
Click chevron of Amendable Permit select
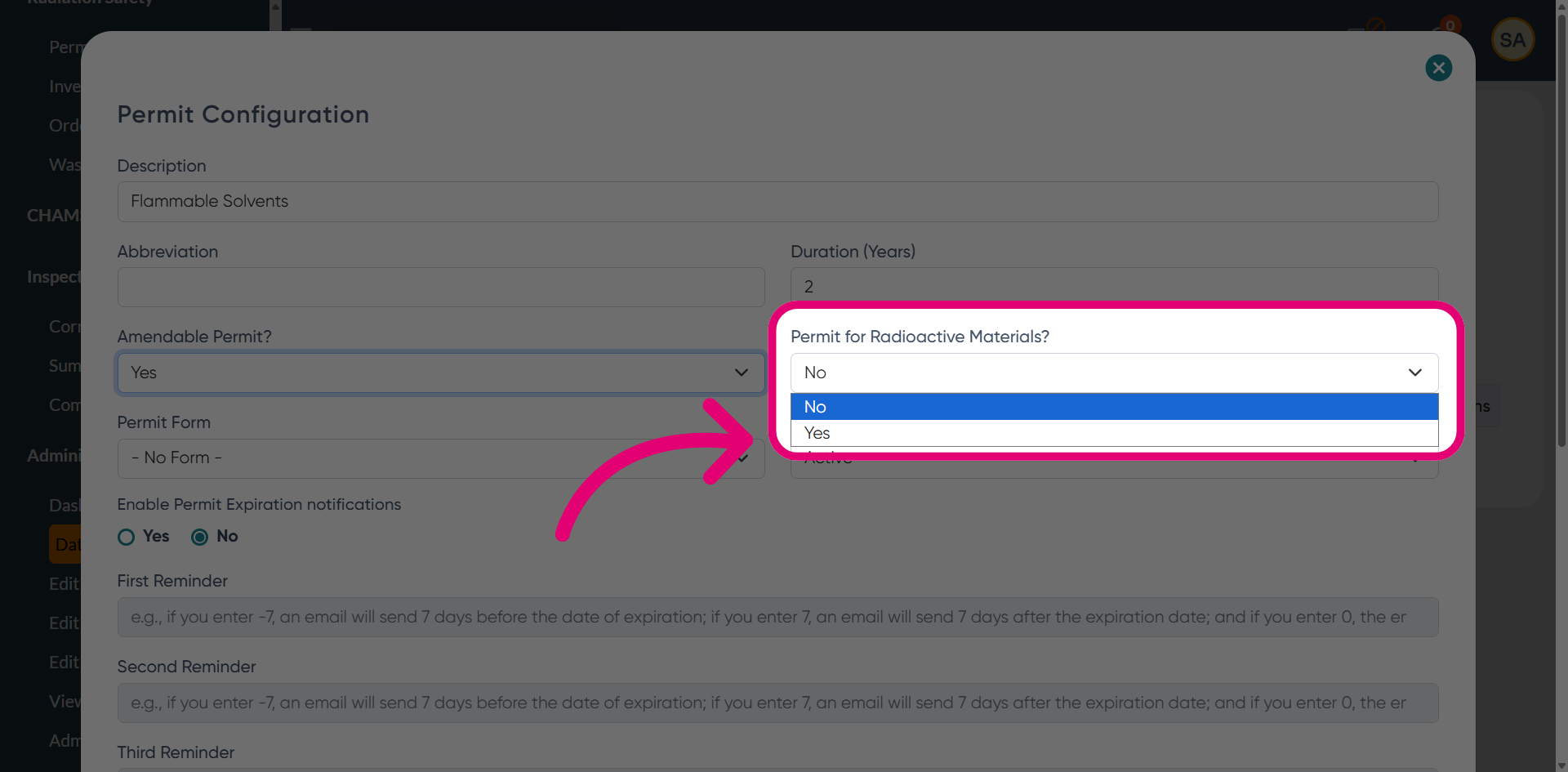742,373
